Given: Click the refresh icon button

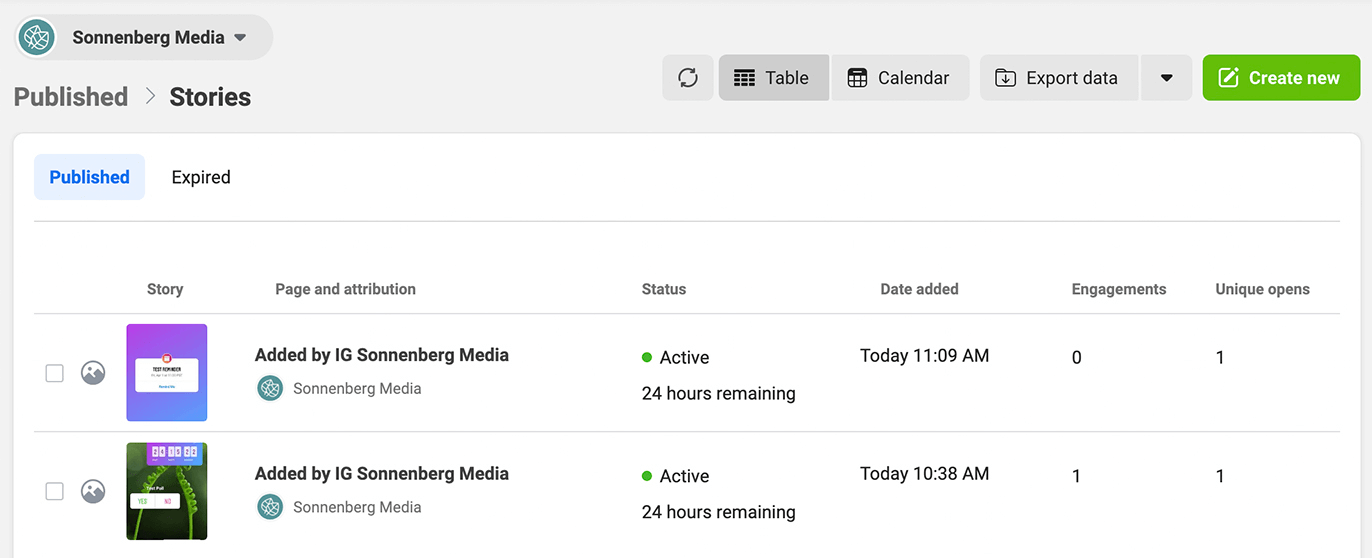Looking at the screenshot, I should pyautogui.click(x=688, y=78).
